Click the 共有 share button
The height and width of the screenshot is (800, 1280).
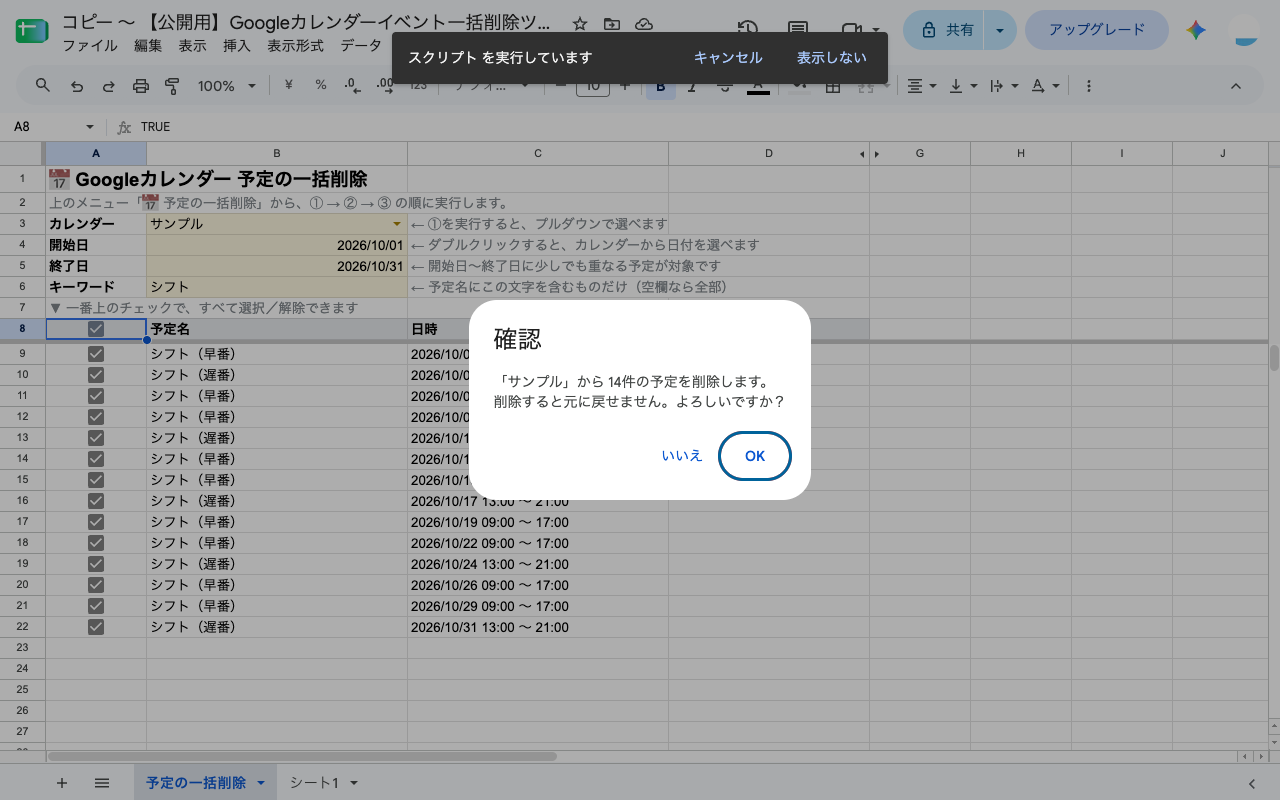coord(945,30)
